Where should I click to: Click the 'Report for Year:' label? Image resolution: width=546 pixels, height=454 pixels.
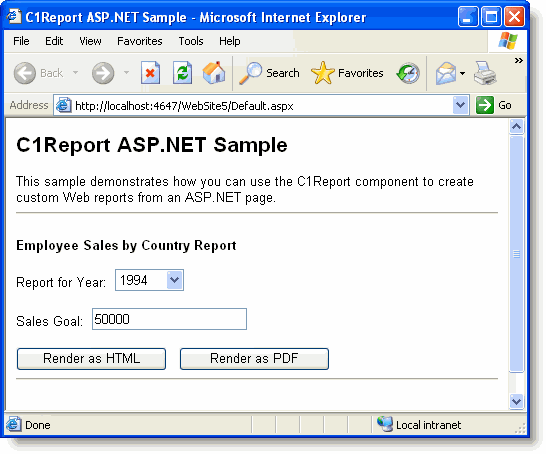coord(61,282)
